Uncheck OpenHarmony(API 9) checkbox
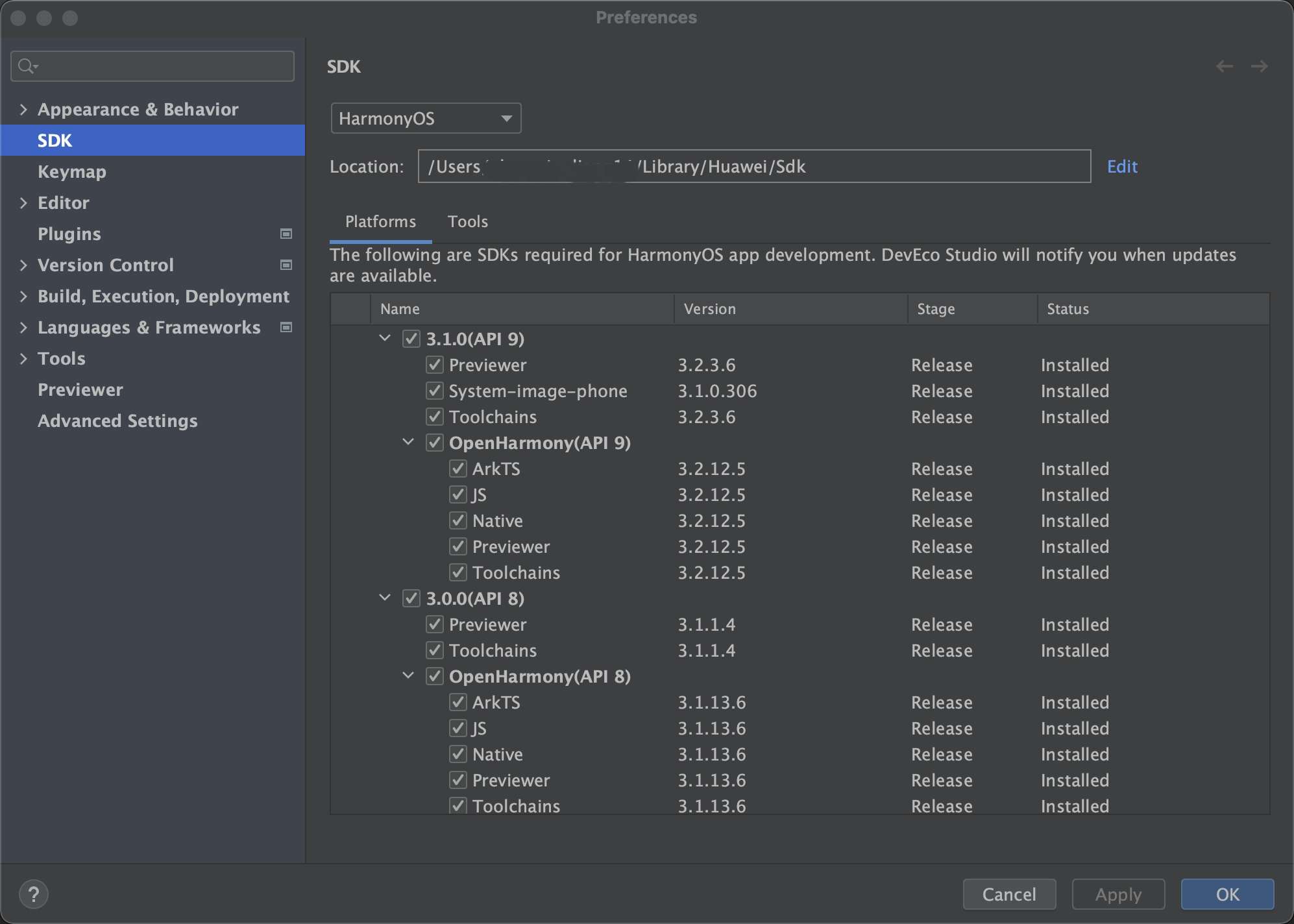The image size is (1294, 924). tap(435, 443)
